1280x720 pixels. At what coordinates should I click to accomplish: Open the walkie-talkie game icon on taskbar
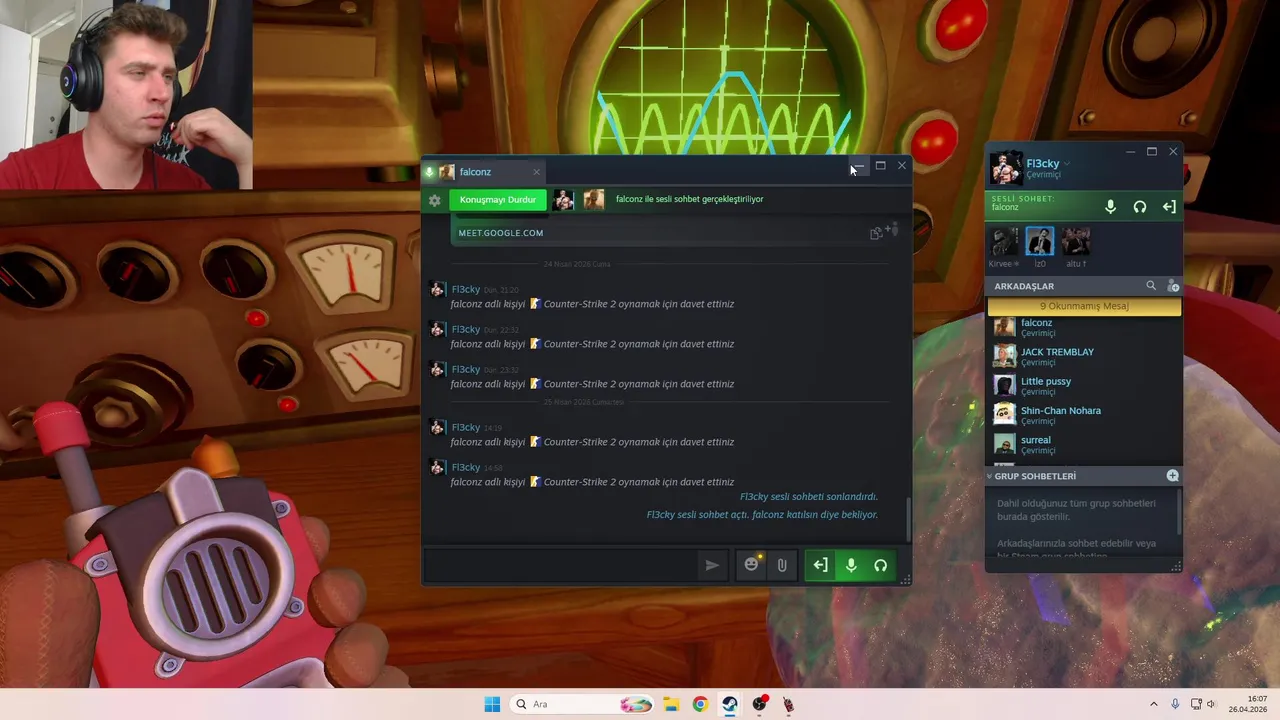coord(789,704)
